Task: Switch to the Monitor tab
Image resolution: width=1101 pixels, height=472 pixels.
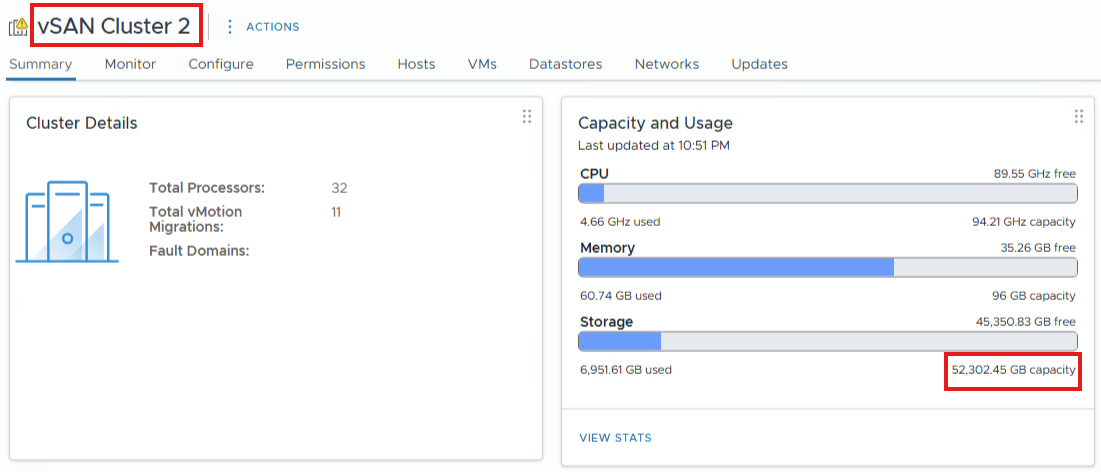Action: (130, 64)
